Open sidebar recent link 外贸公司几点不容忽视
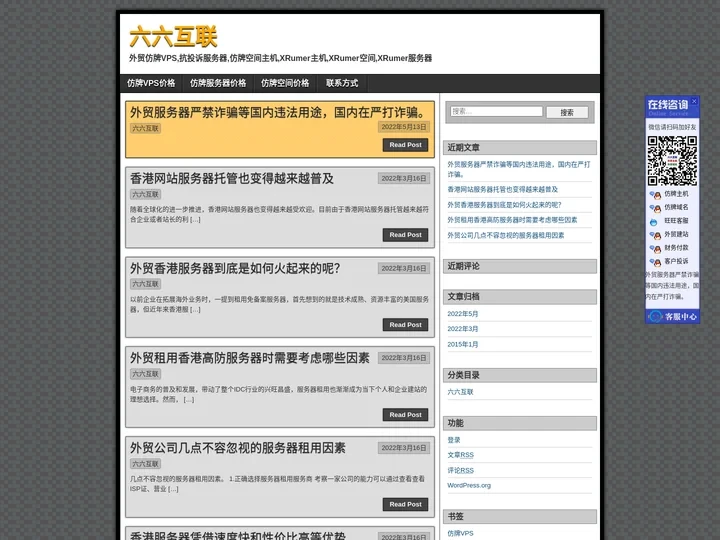The image size is (720, 540). 506,235
